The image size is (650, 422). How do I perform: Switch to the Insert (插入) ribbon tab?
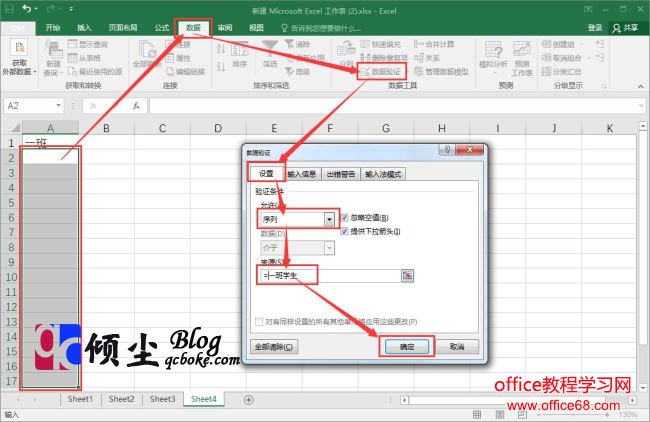point(84,28)
